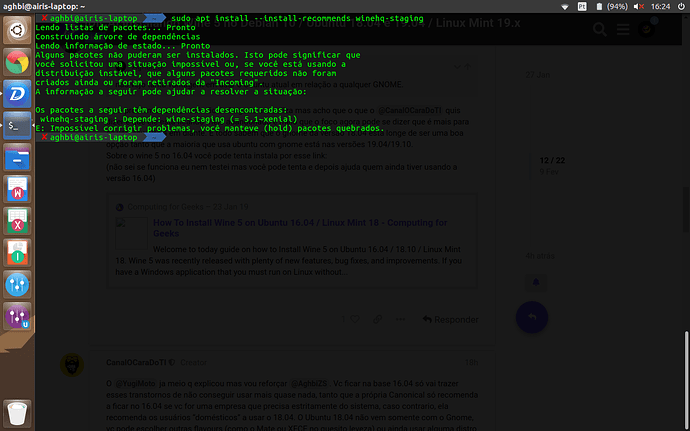Focus the Terminal icon in launcher

tap(17, 125)
